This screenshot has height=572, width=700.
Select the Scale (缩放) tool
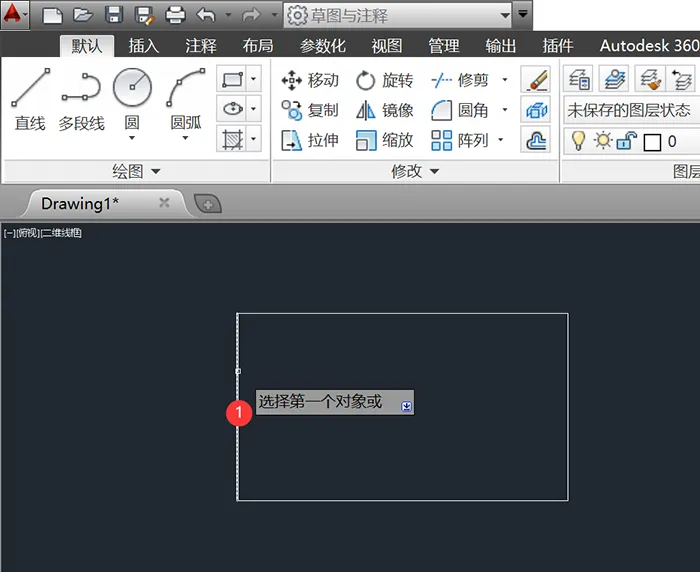(x=385, y=140)
